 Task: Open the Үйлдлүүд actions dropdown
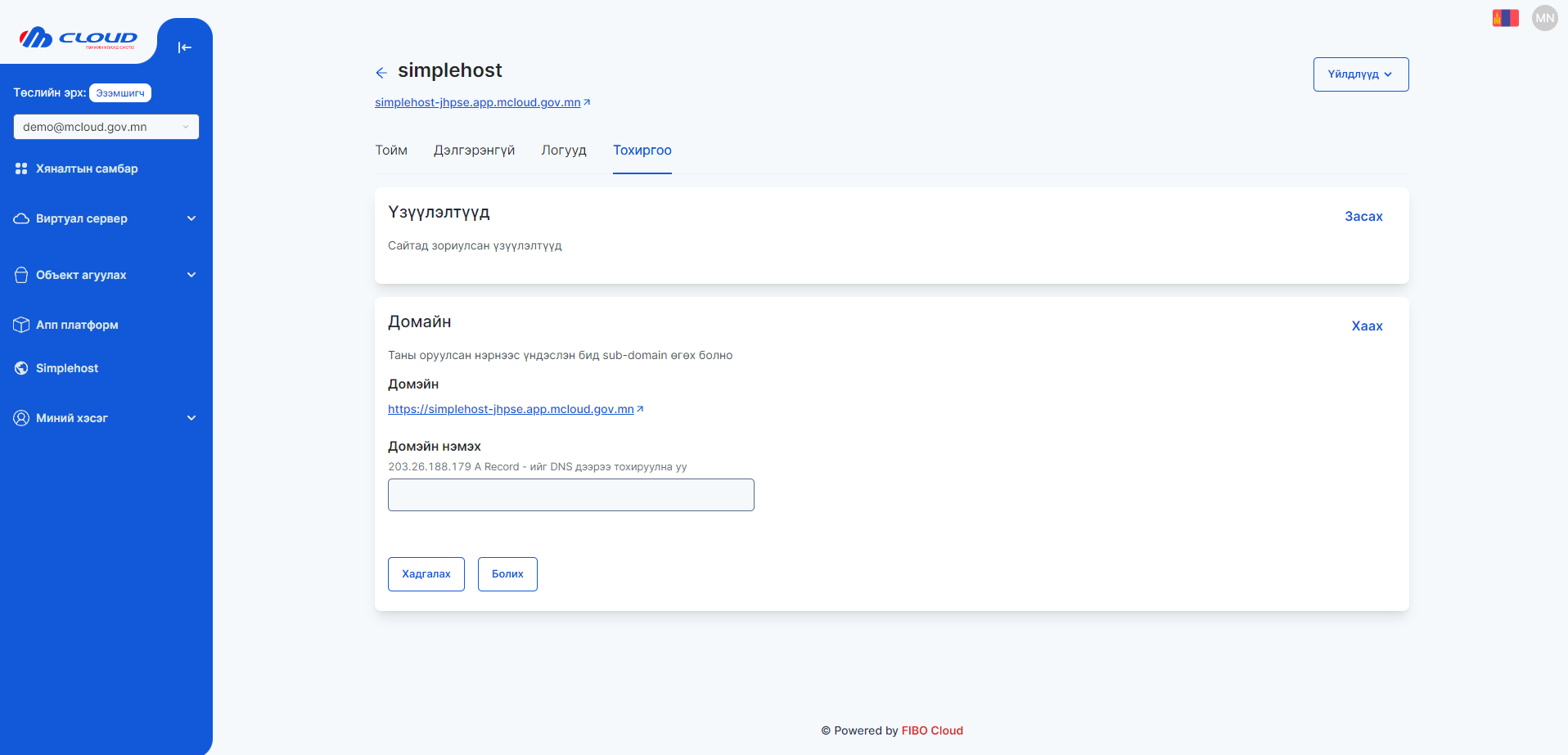(1360, 74)
